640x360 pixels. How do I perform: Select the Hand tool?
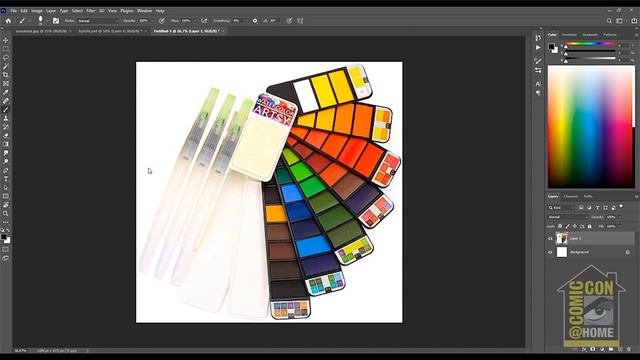(x=6, y=205)
